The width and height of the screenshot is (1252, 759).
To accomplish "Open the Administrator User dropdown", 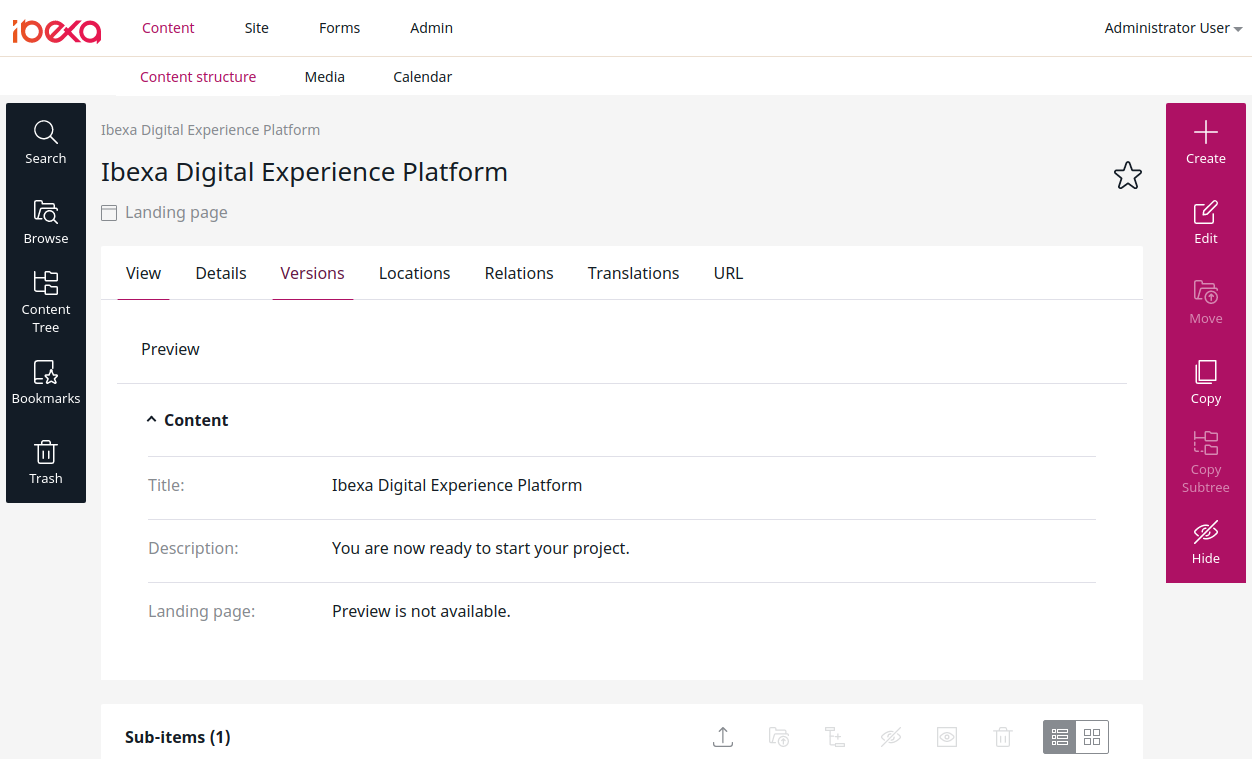I will coord(1170,28).
